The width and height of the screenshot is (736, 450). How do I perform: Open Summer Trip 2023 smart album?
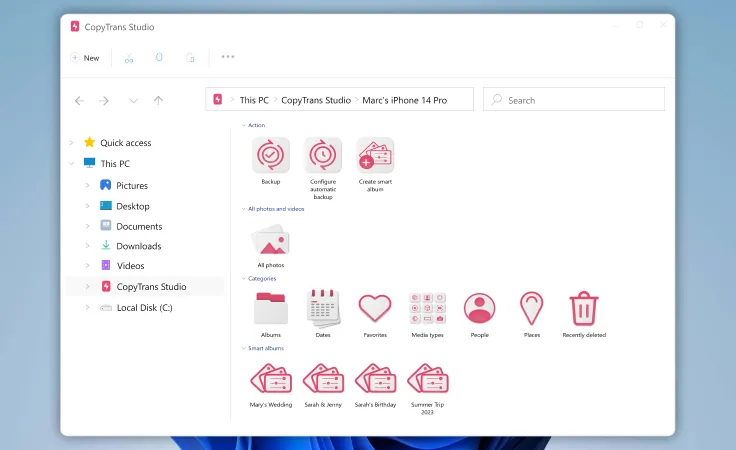[x=428, y=378]
